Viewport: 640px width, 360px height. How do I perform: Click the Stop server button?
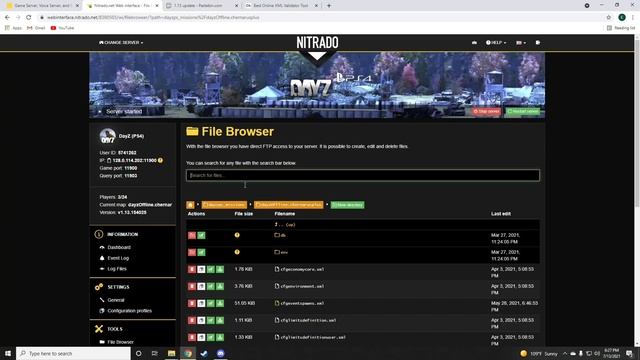(x=486, y=111)
